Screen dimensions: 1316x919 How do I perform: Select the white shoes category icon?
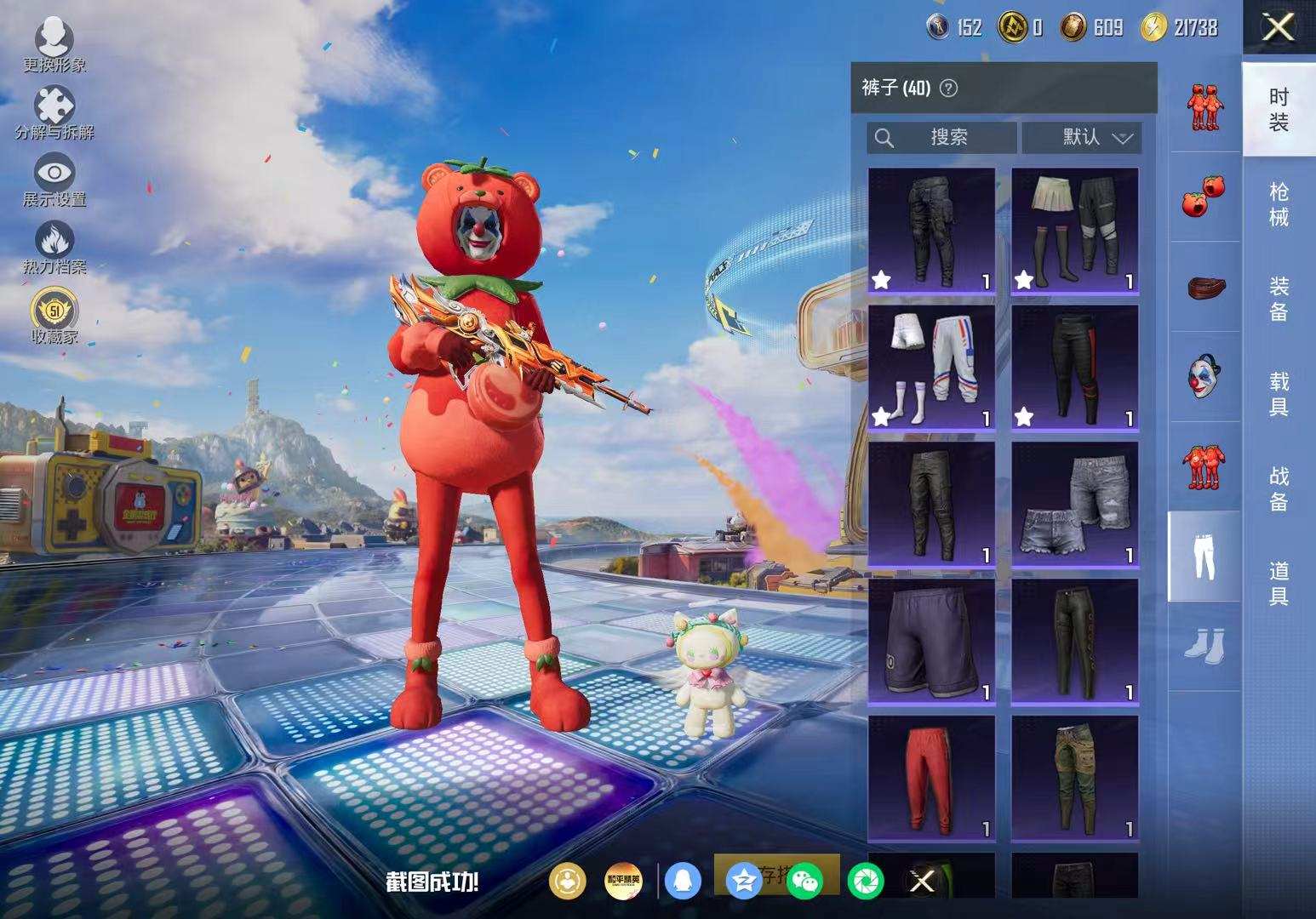1204,646
